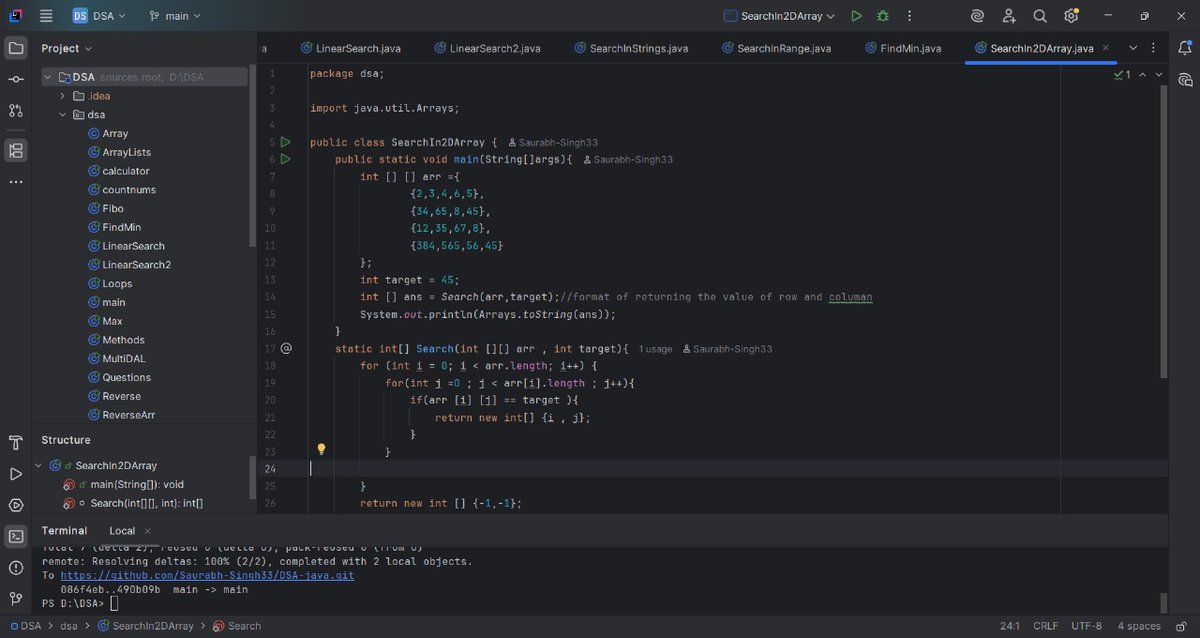Open the AI Assistant swirl icon
1200x638 pixels.
click(x=977, y=16)
